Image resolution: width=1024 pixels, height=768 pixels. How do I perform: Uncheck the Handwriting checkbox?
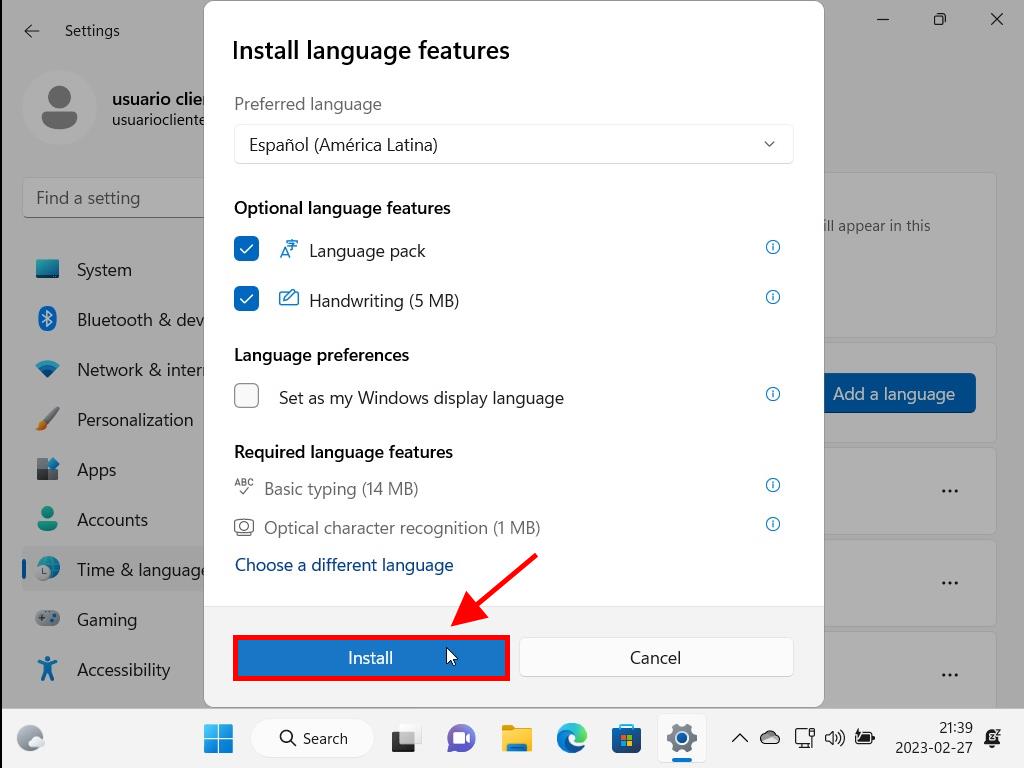246,299
